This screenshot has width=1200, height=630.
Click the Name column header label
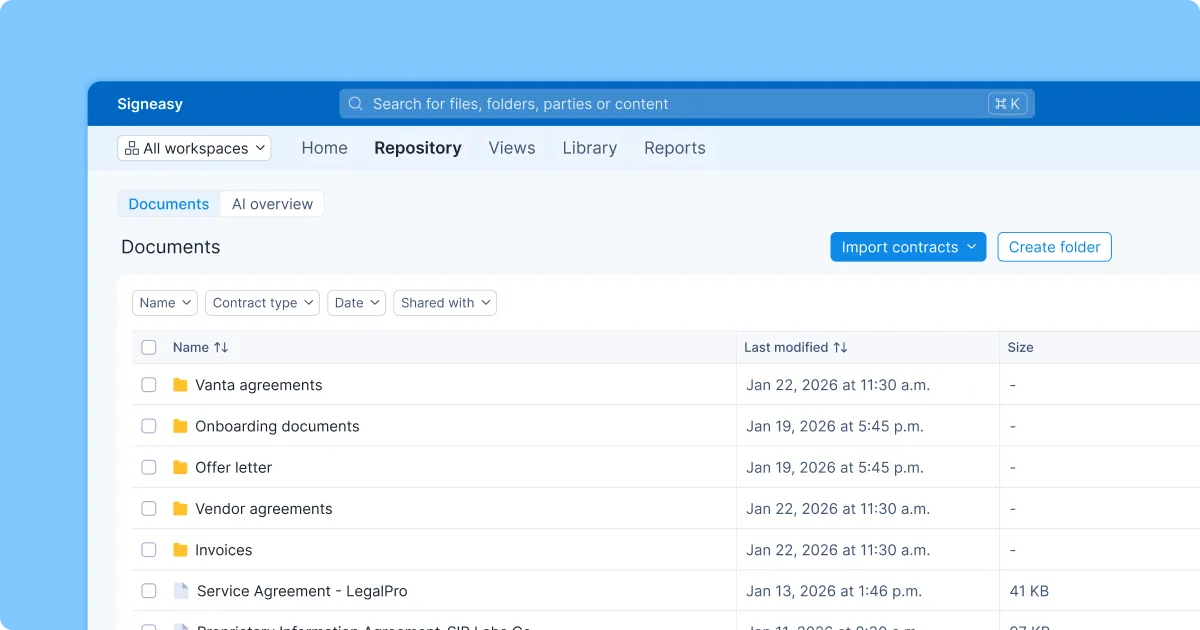(191, 347)
